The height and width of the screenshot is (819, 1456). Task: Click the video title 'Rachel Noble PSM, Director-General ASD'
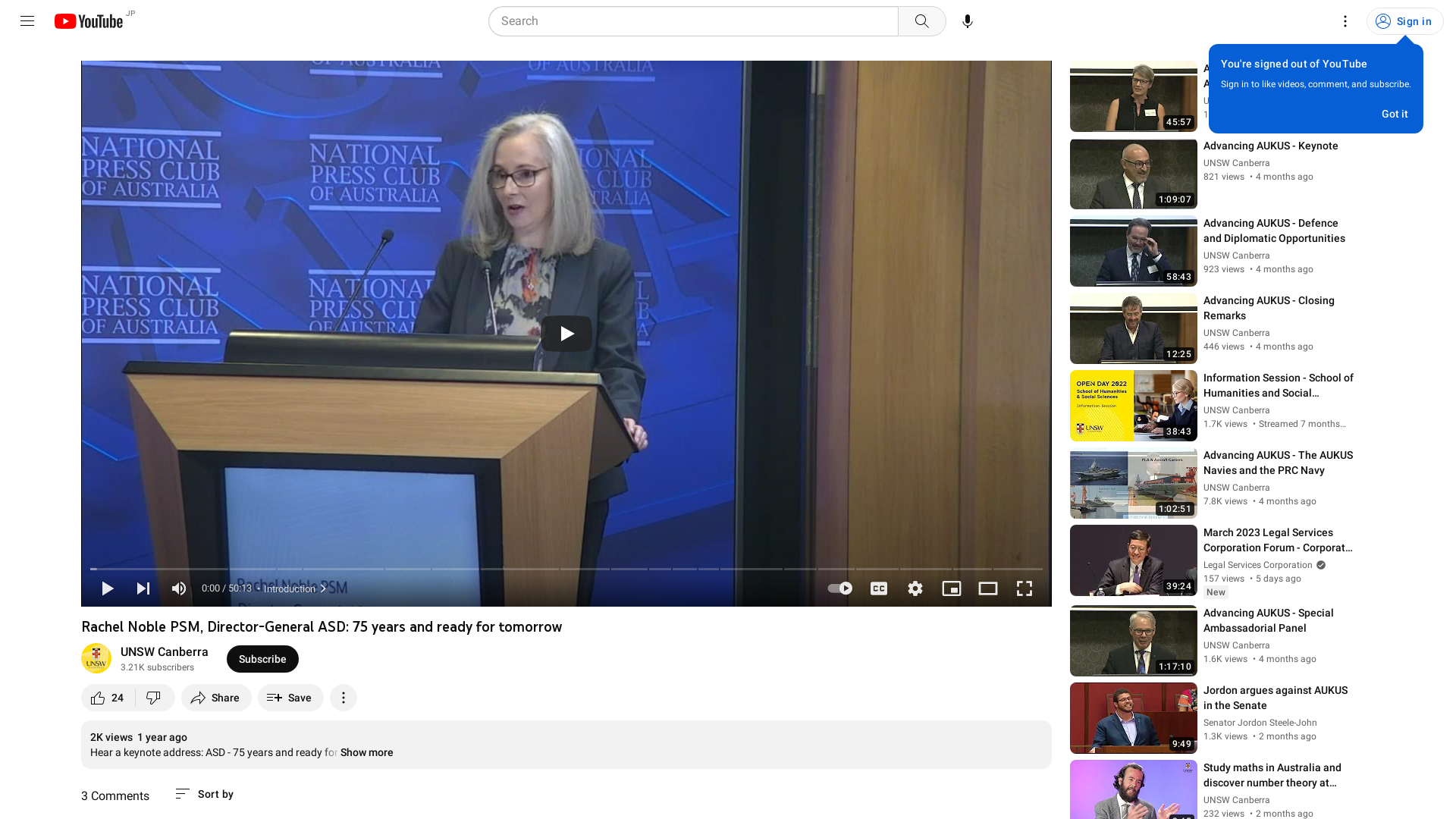pos(322,626)
